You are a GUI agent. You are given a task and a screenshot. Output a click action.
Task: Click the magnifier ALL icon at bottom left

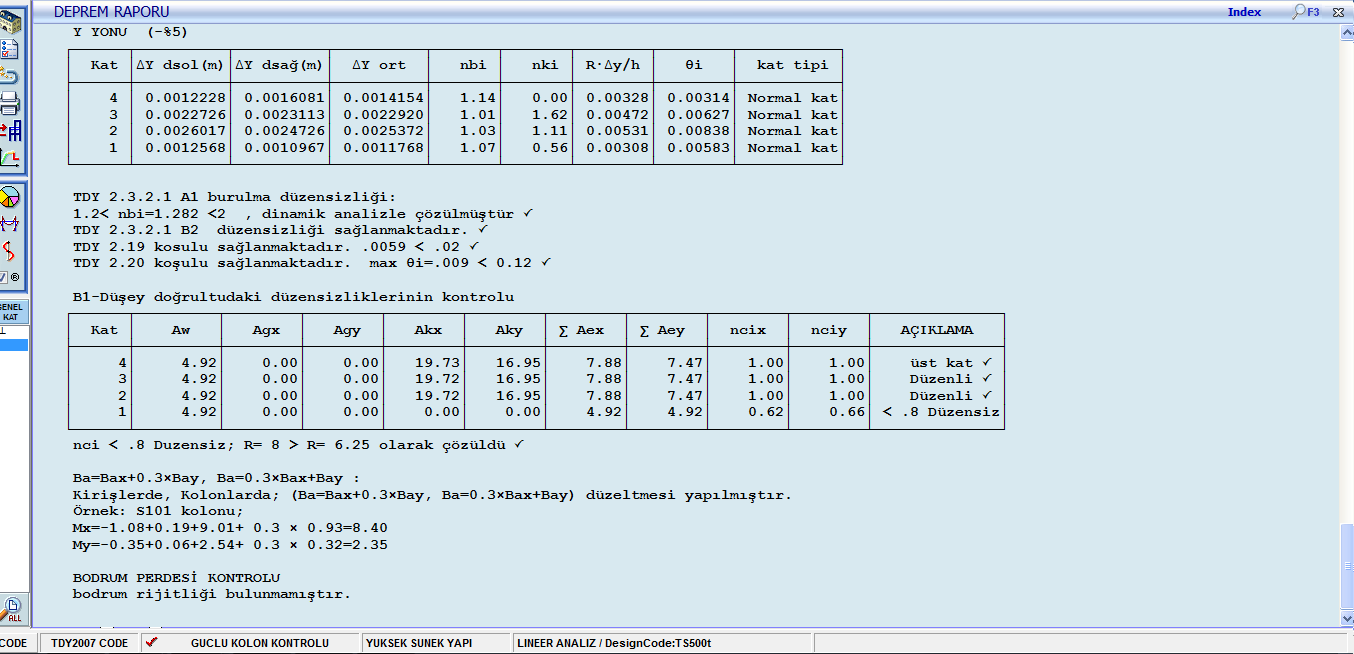12,609
